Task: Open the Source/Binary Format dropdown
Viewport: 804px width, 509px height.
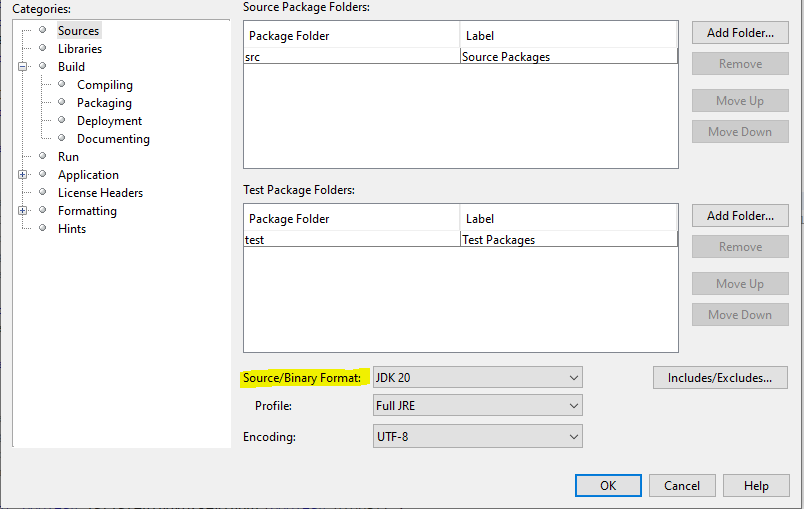Action: [477, 378]
